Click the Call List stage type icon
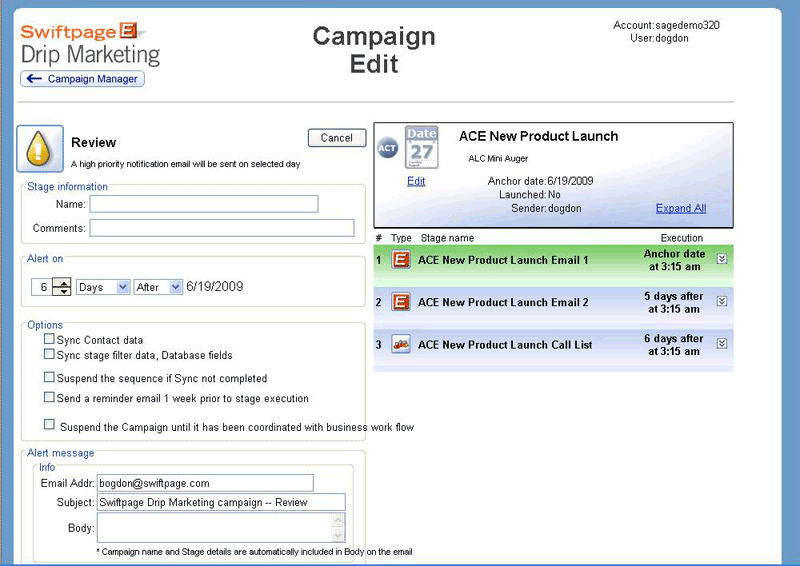The image size is (800, 566). pos(401,344)
